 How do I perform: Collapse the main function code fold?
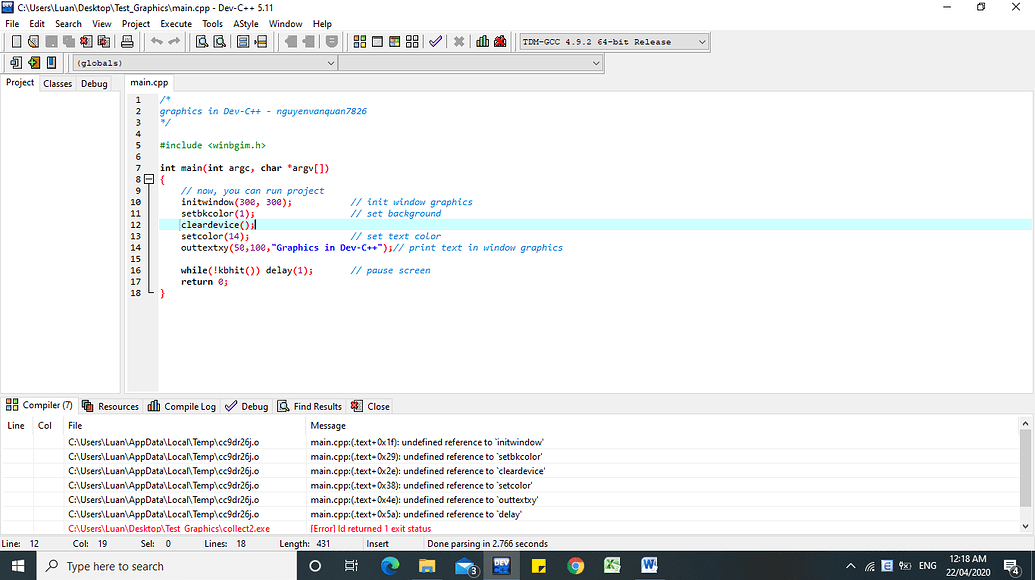[x=151, y=178]
